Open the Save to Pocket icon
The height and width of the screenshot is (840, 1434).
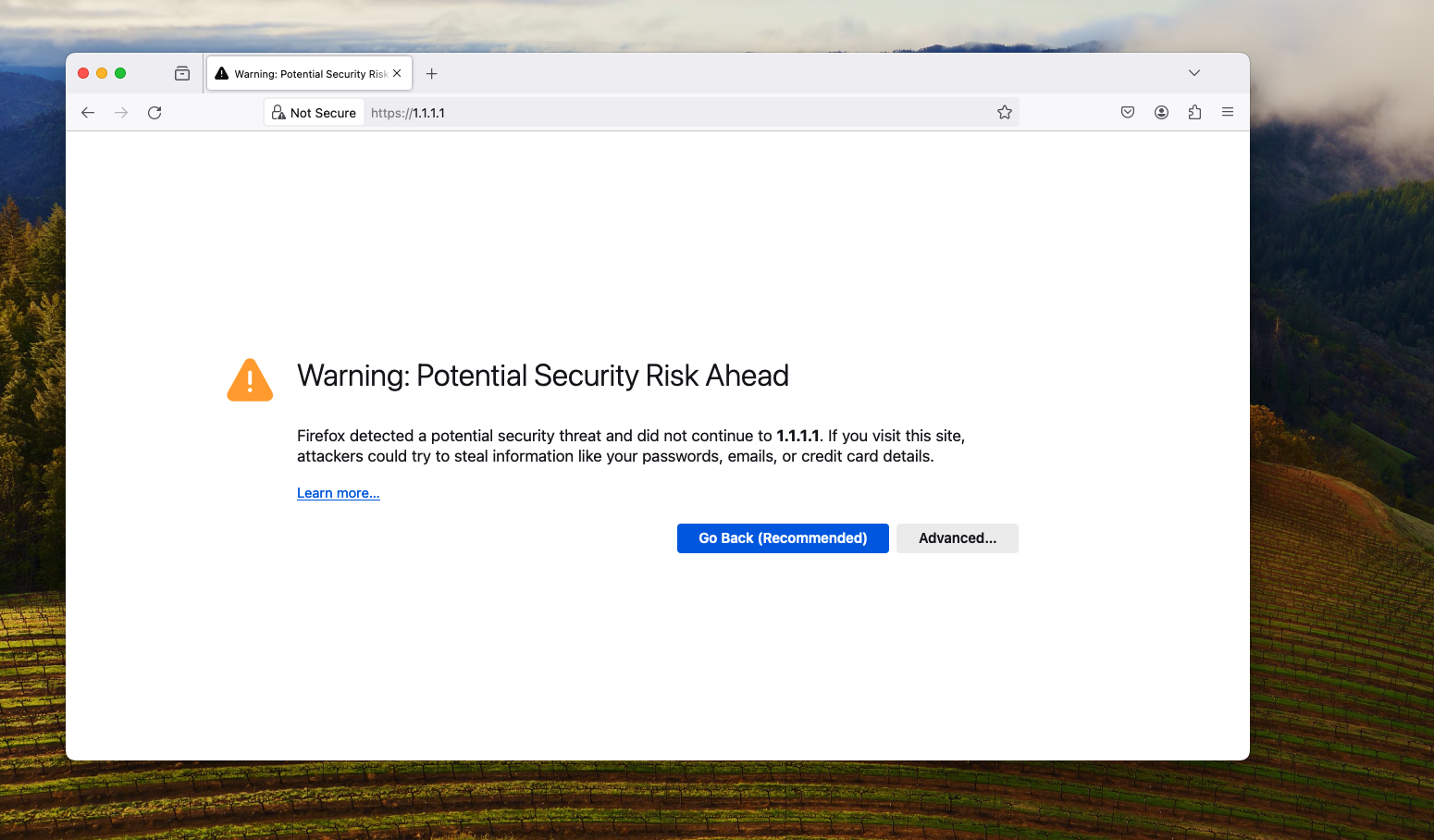(1128, 113)
